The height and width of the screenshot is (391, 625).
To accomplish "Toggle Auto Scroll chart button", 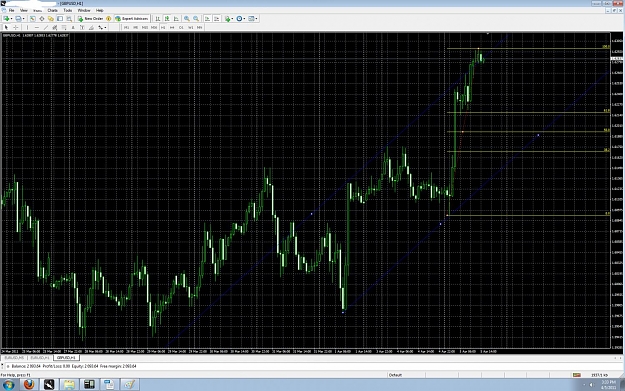I will 207,19.
